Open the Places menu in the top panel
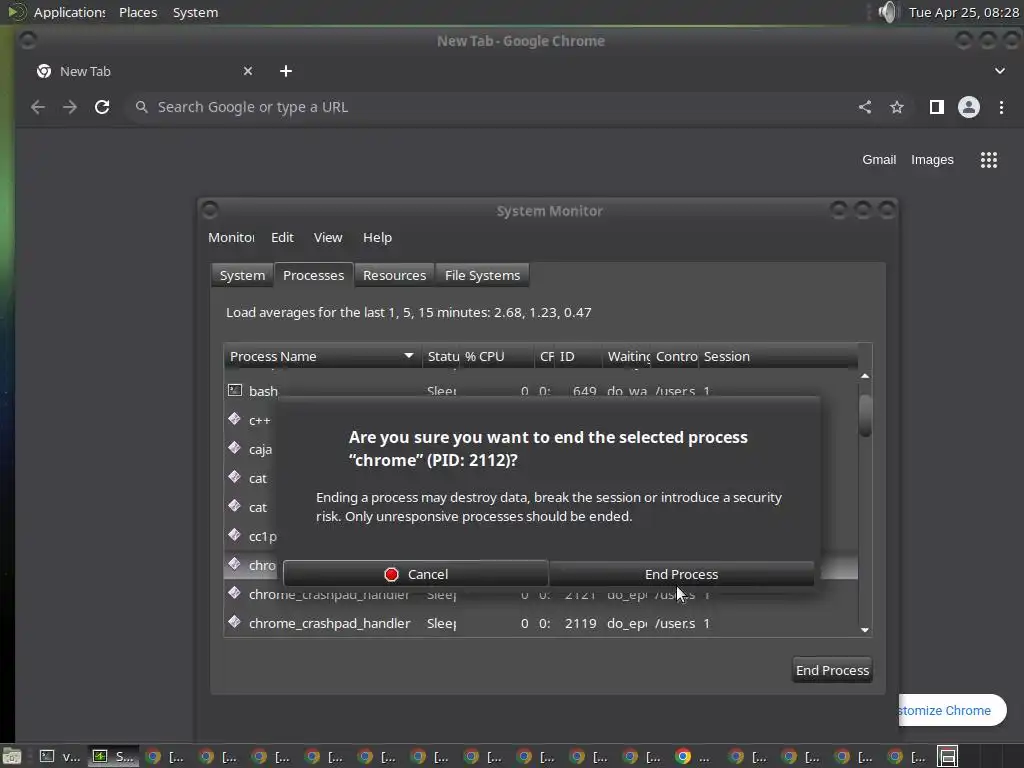The width and height of the screenshot is (1024, 768). coord(138,12)
